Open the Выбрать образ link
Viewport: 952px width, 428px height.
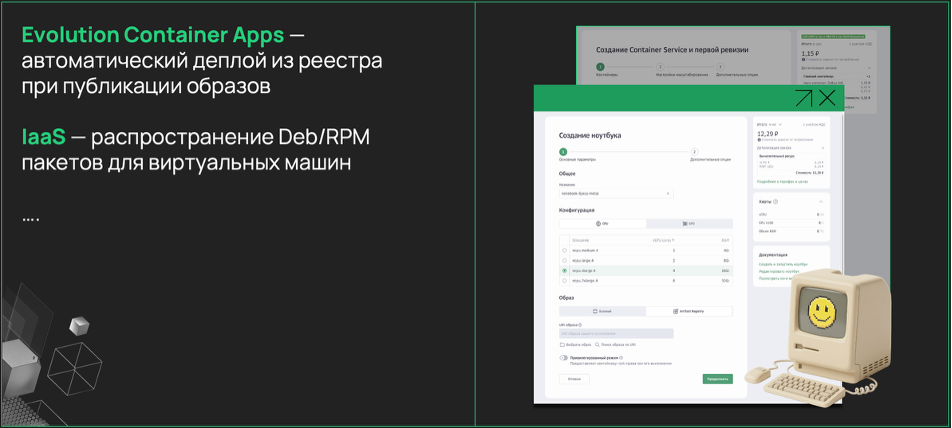coord(579,345)
